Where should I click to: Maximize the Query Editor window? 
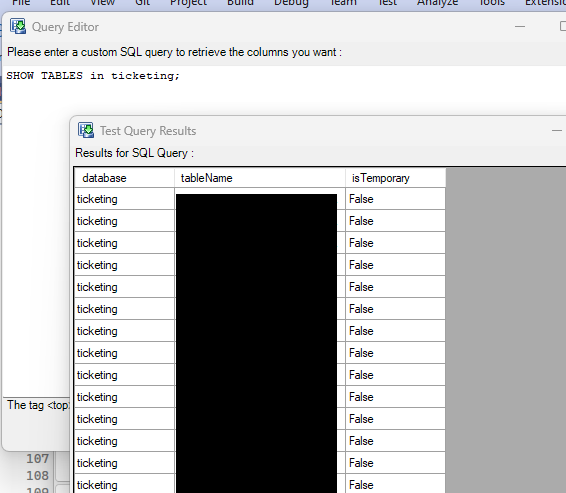coord(563,26)
